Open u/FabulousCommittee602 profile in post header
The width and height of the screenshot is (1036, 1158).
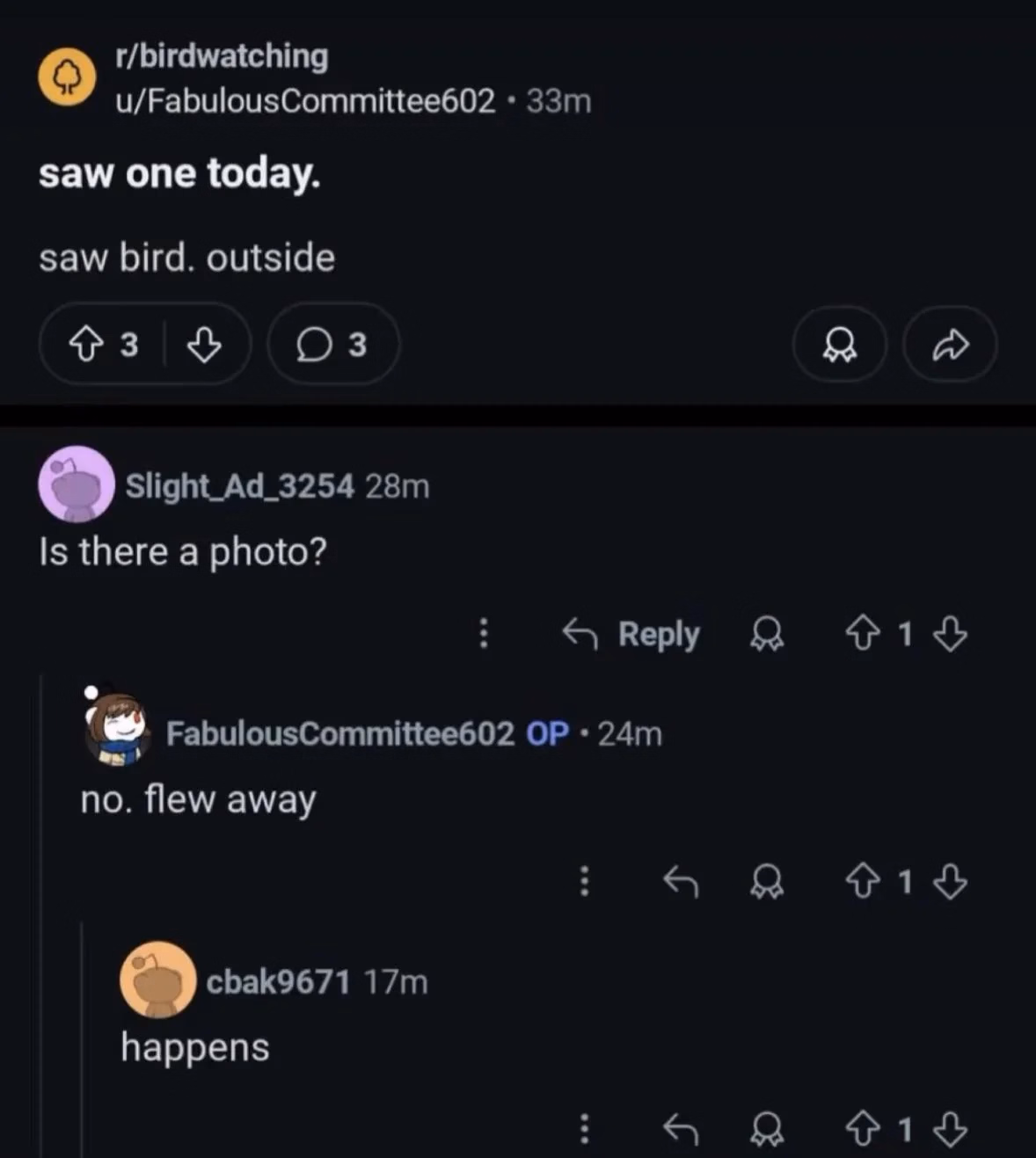click(x=305, y=101)
